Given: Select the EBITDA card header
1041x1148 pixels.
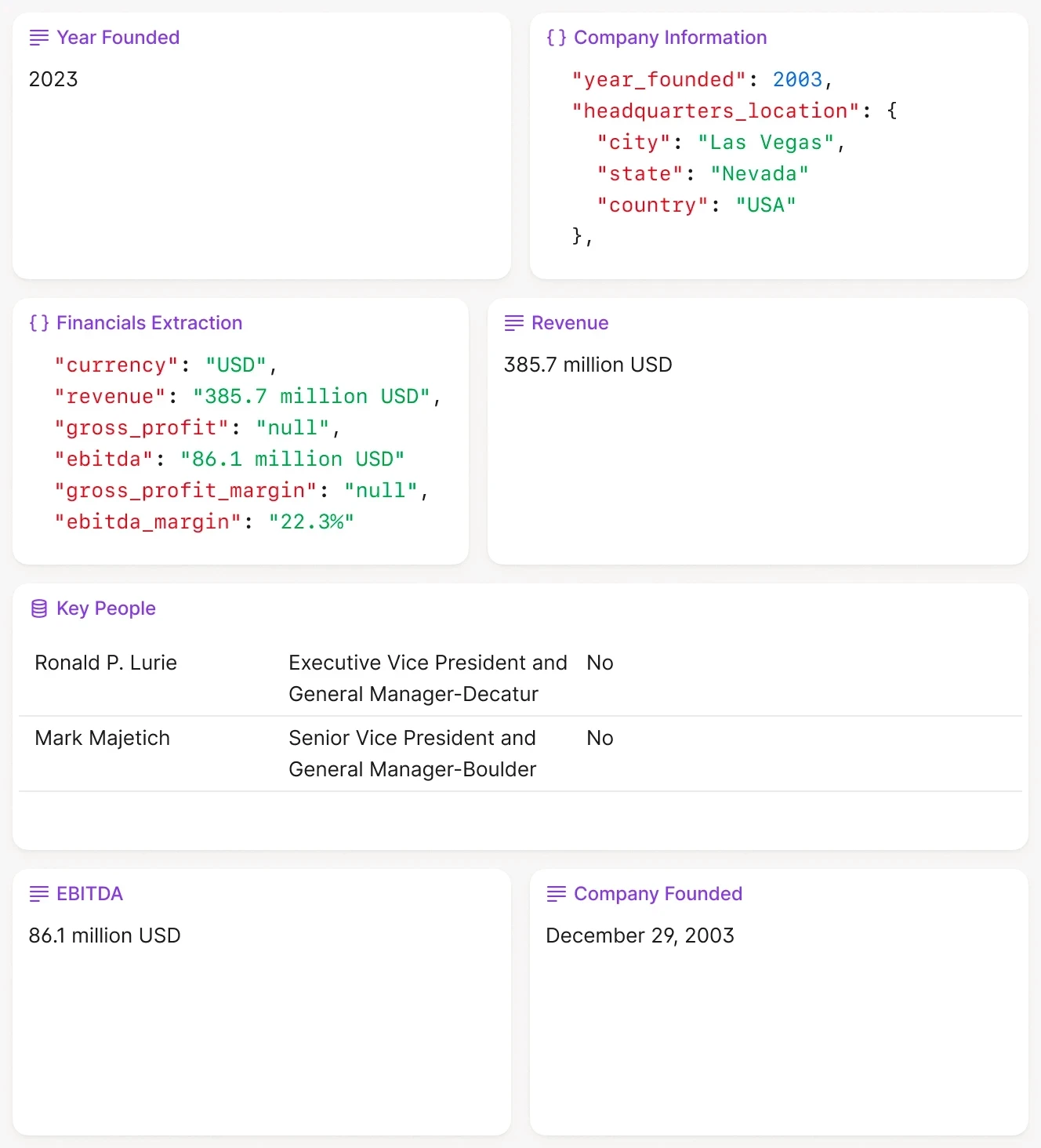Looking at the screenshot, I should (x=89, y=894).
